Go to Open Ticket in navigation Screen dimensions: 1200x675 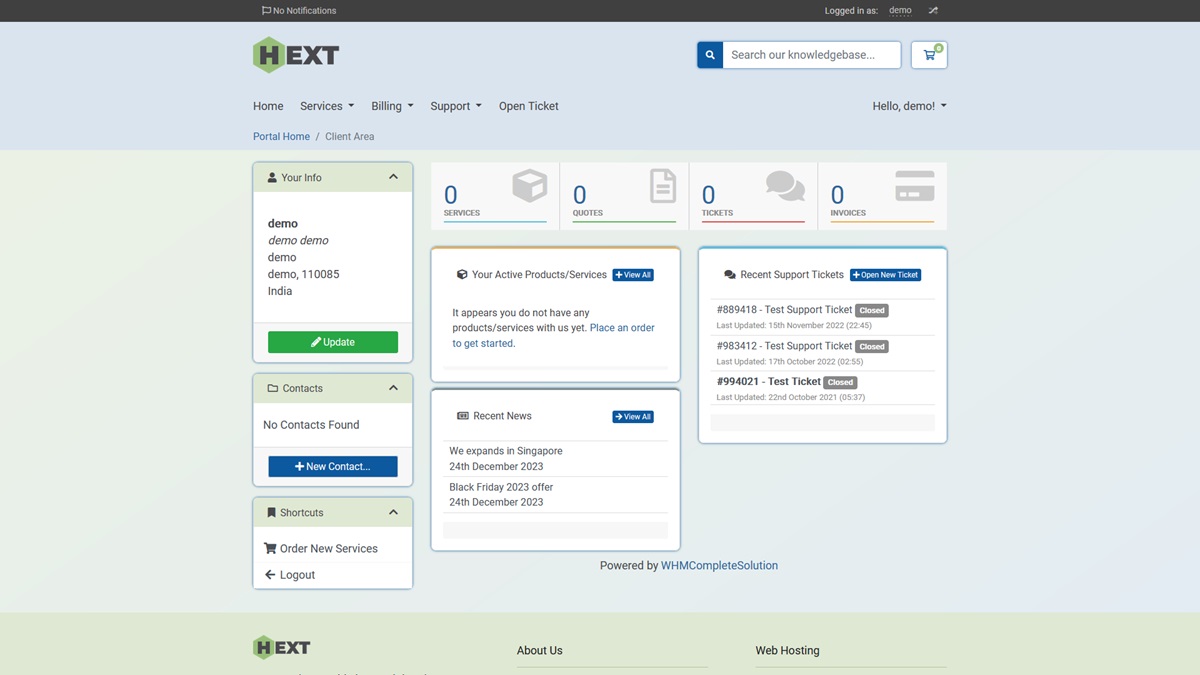click(528, 106)
